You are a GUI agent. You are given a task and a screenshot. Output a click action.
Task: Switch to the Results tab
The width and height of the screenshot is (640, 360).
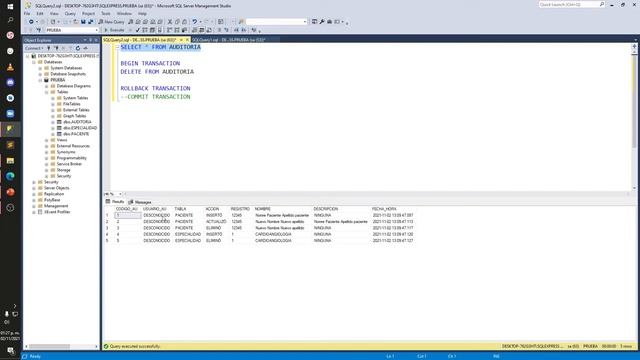click(115, 202)
